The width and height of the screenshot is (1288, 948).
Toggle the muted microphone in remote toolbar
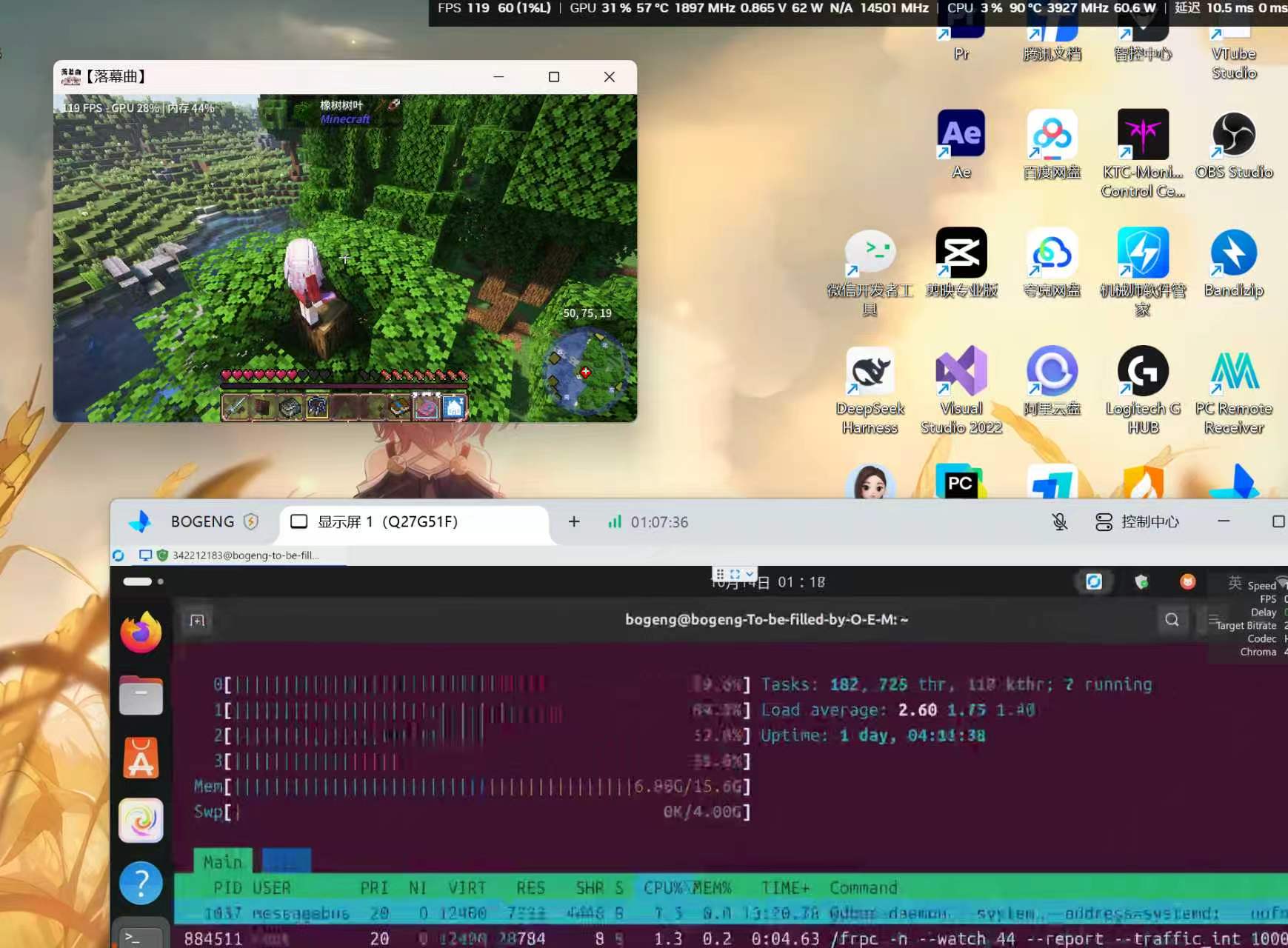click(1060, 522)
